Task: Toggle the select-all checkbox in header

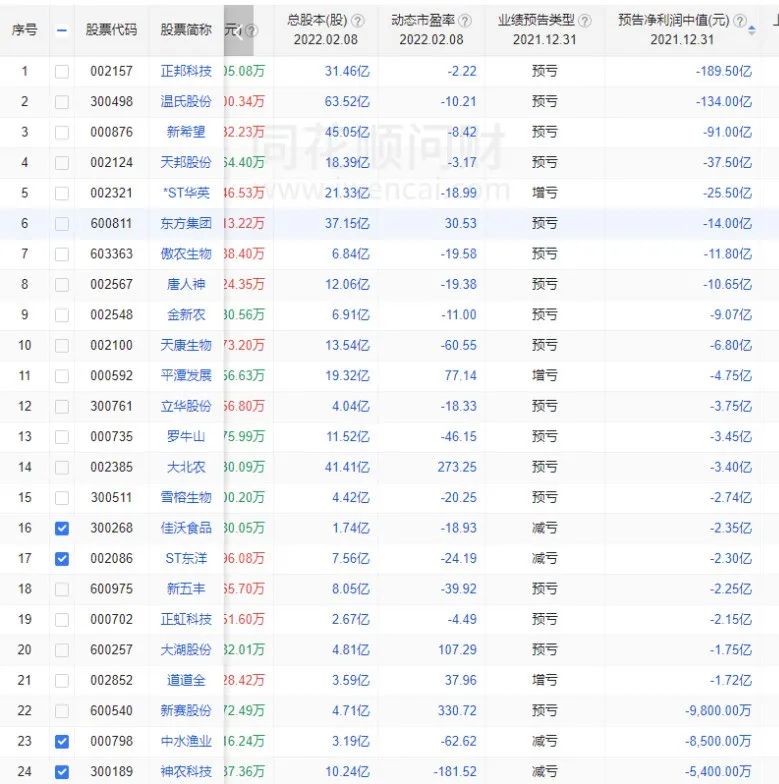Action: click(x=62, y=31)
